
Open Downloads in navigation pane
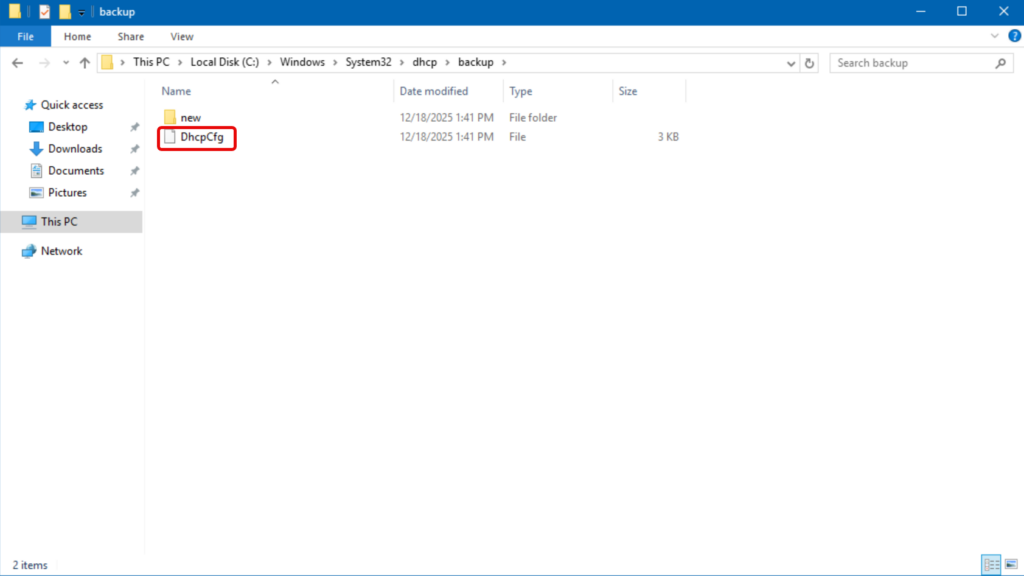[75, 149]
